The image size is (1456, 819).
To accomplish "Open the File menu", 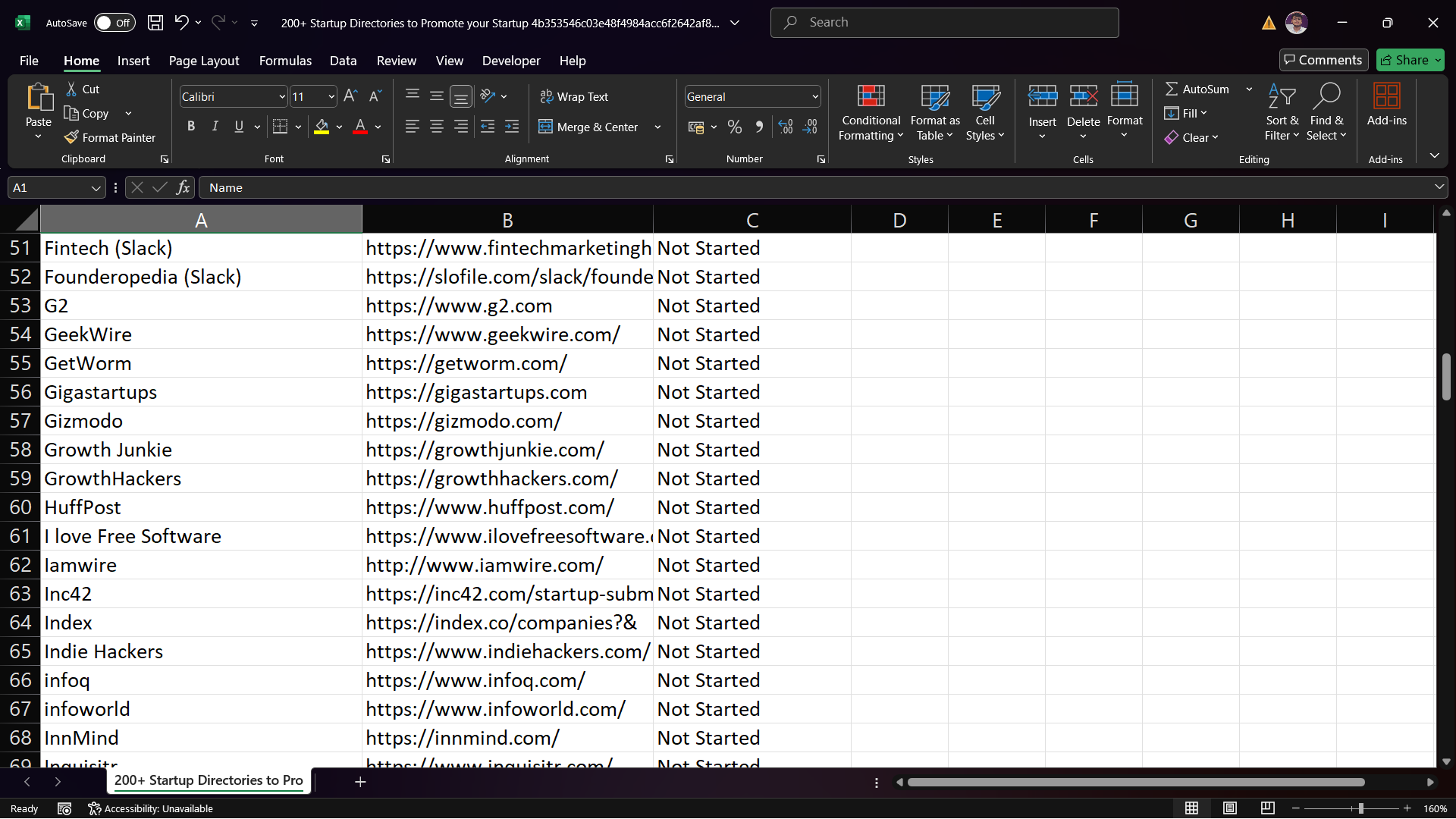I will point(29,61).
